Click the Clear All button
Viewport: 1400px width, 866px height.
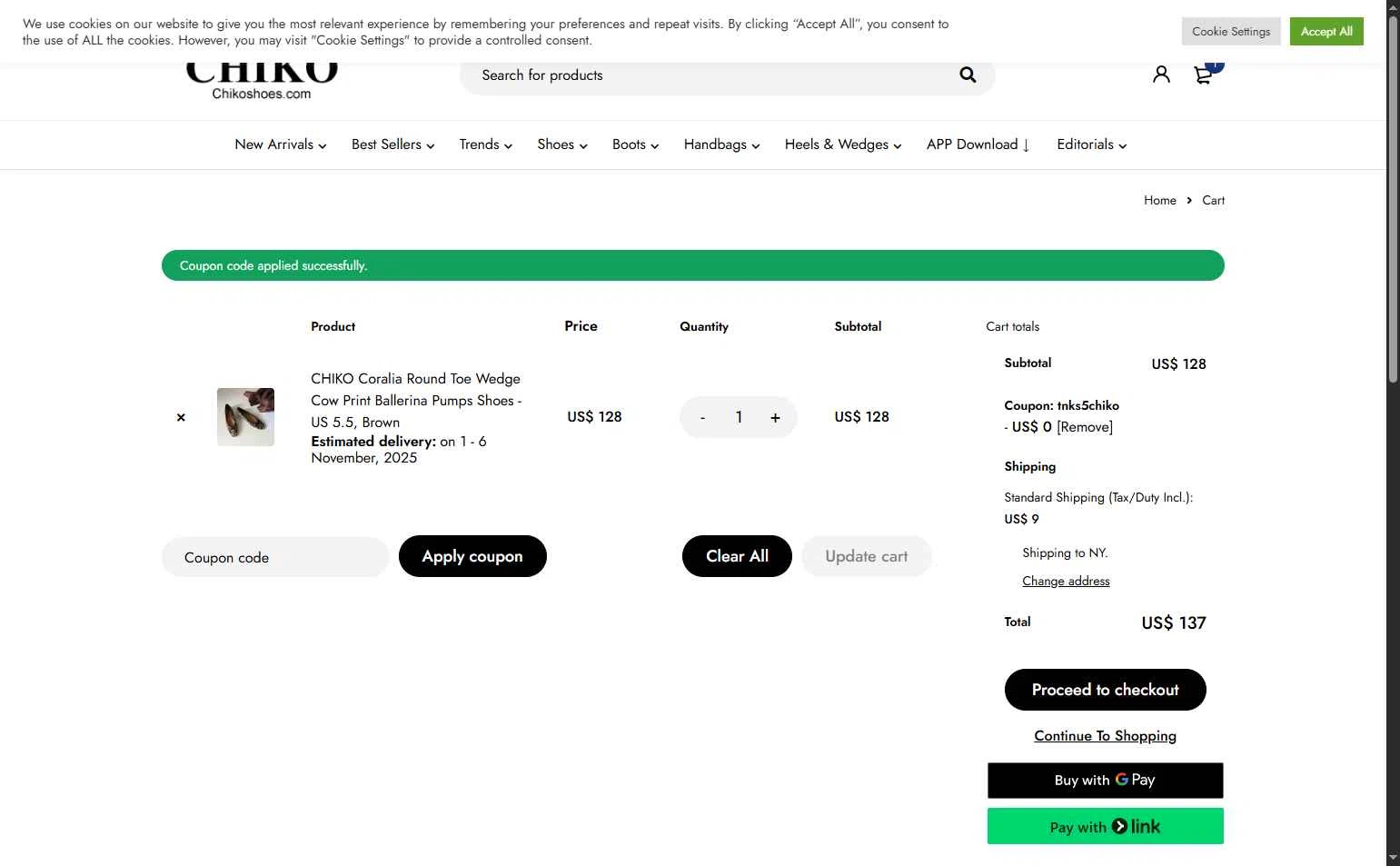737,556
